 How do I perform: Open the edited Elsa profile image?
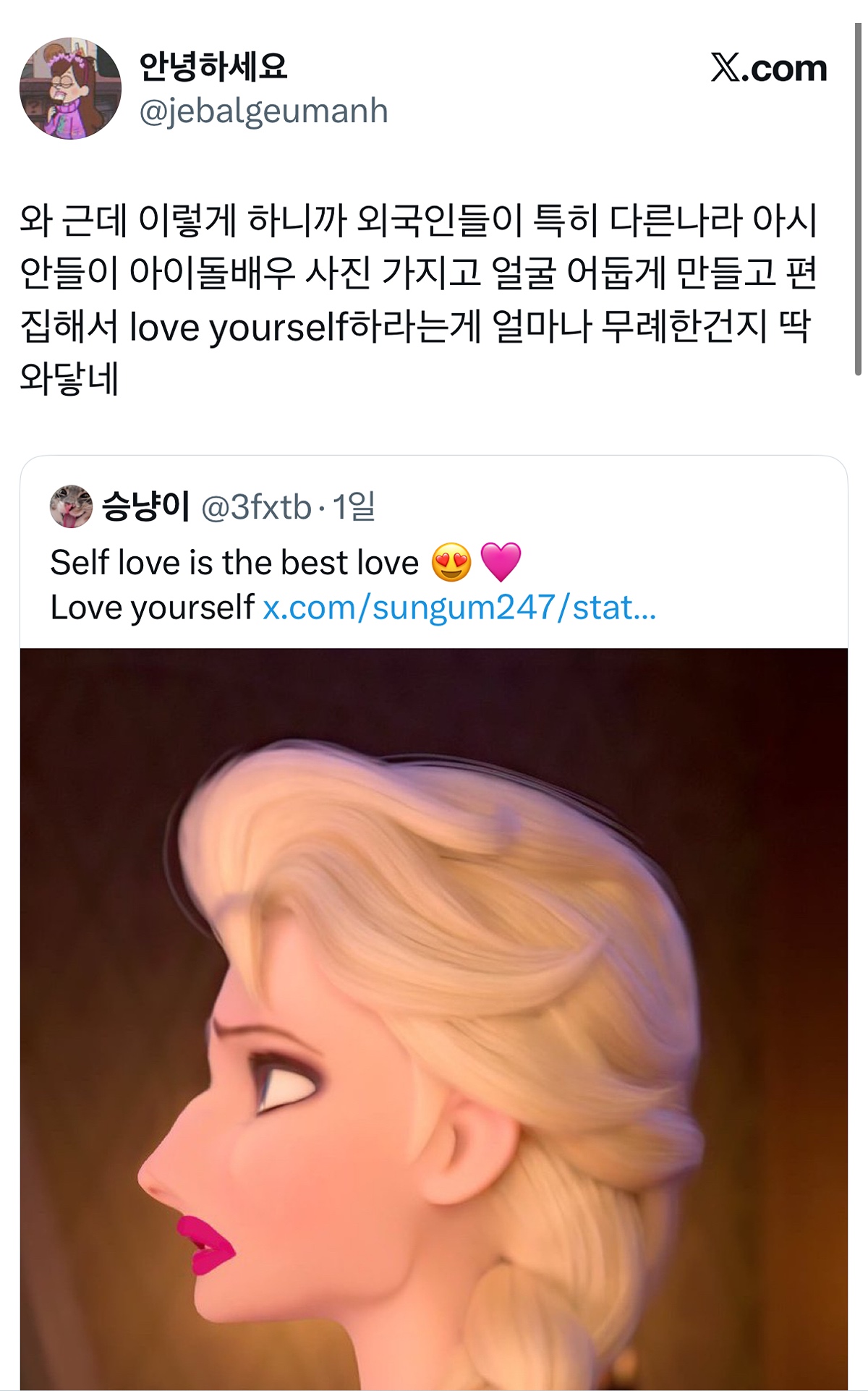click(x=434, y=1019)
